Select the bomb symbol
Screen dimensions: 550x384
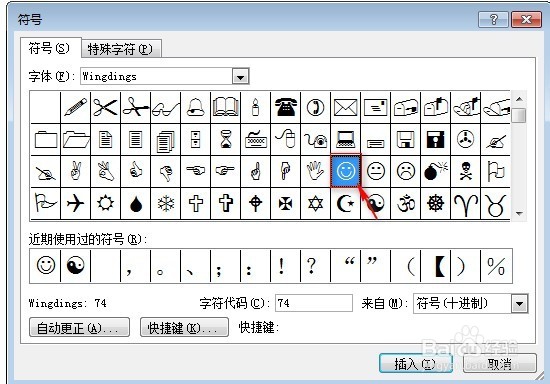click(x=435, y=171)
